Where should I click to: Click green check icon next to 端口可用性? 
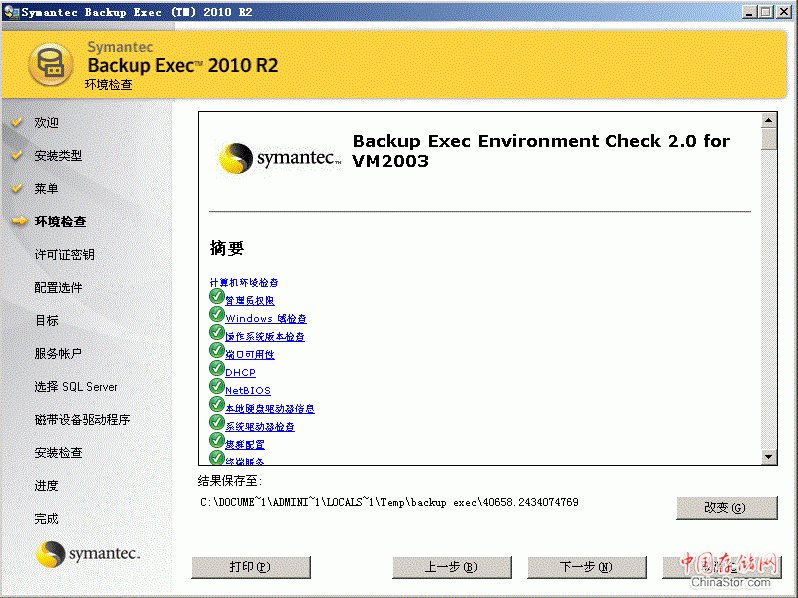217,351
